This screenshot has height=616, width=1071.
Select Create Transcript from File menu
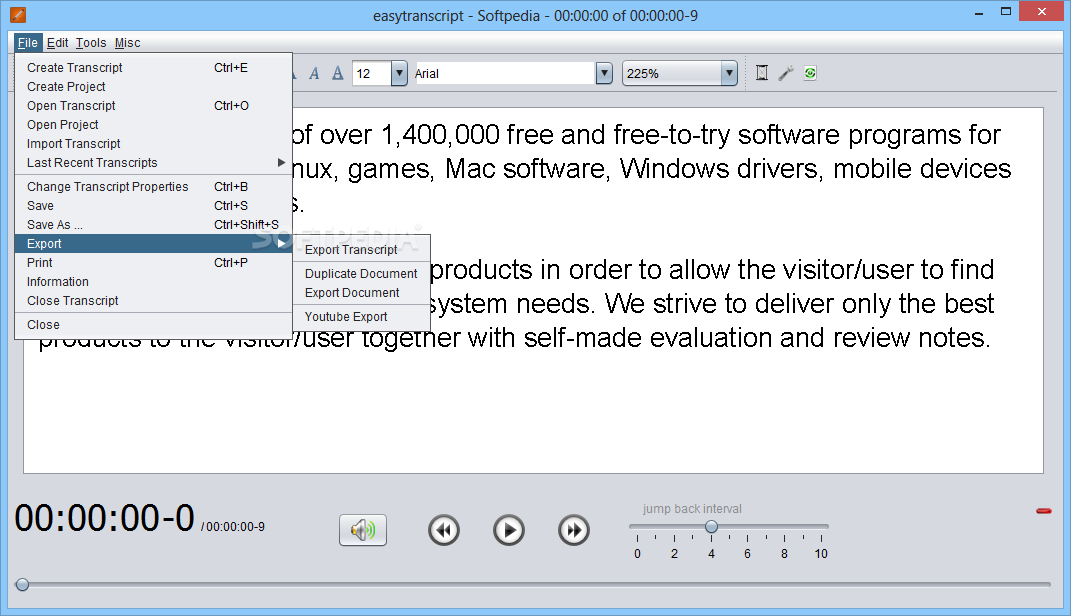pos(153,68)
